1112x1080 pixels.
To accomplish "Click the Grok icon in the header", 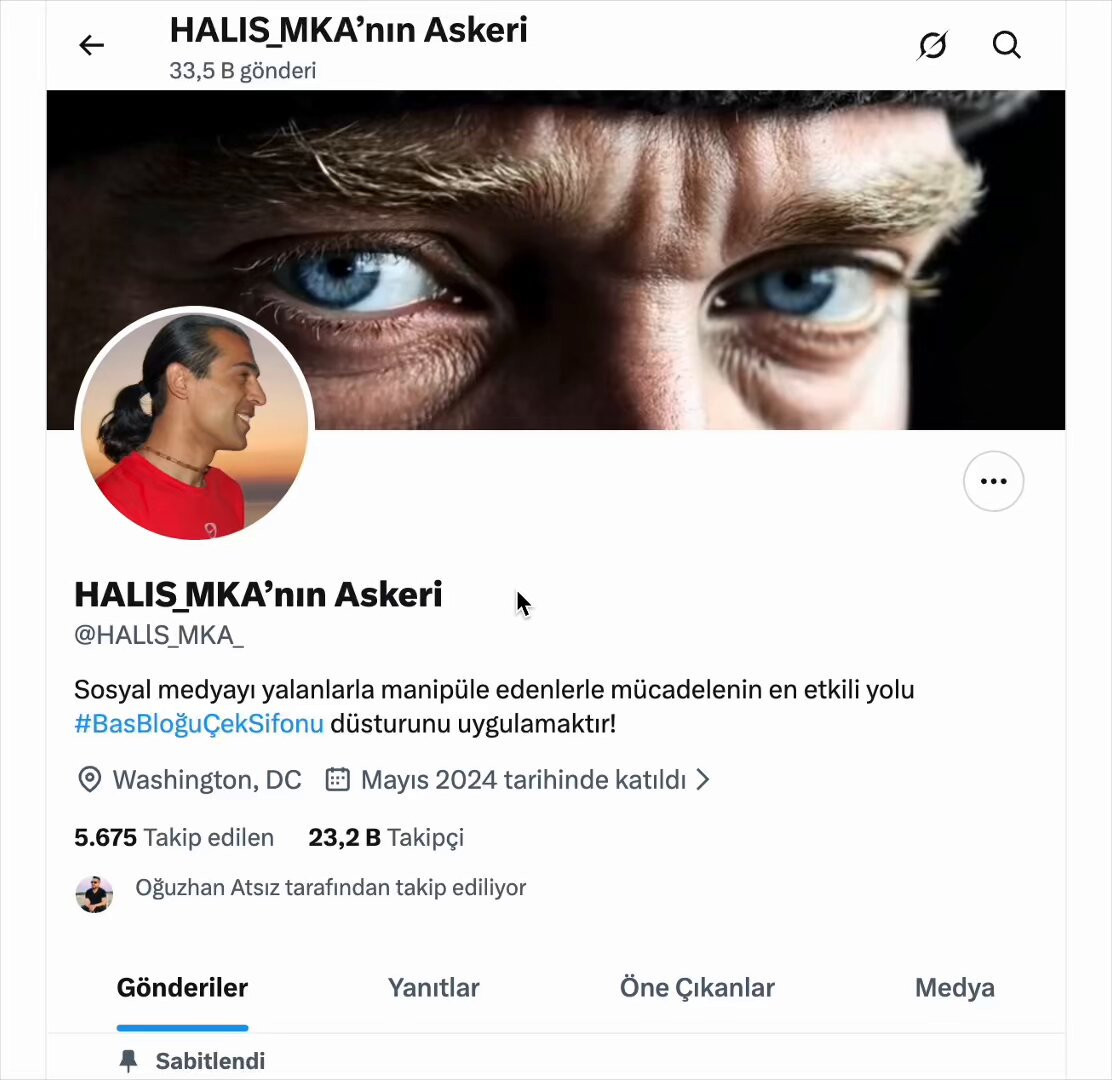I will pos(932,45).
